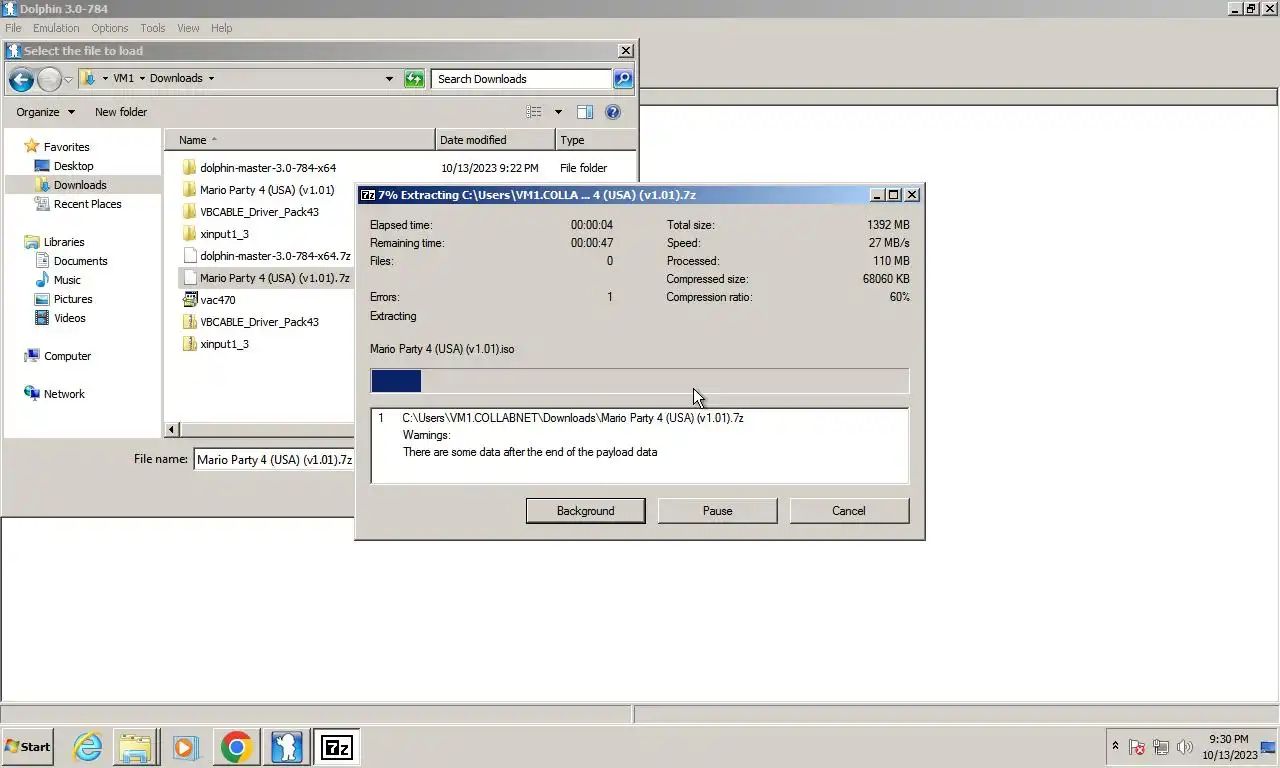Sort by the Type column header
This screenshot has width=1280, height=768.
[596, 140]
